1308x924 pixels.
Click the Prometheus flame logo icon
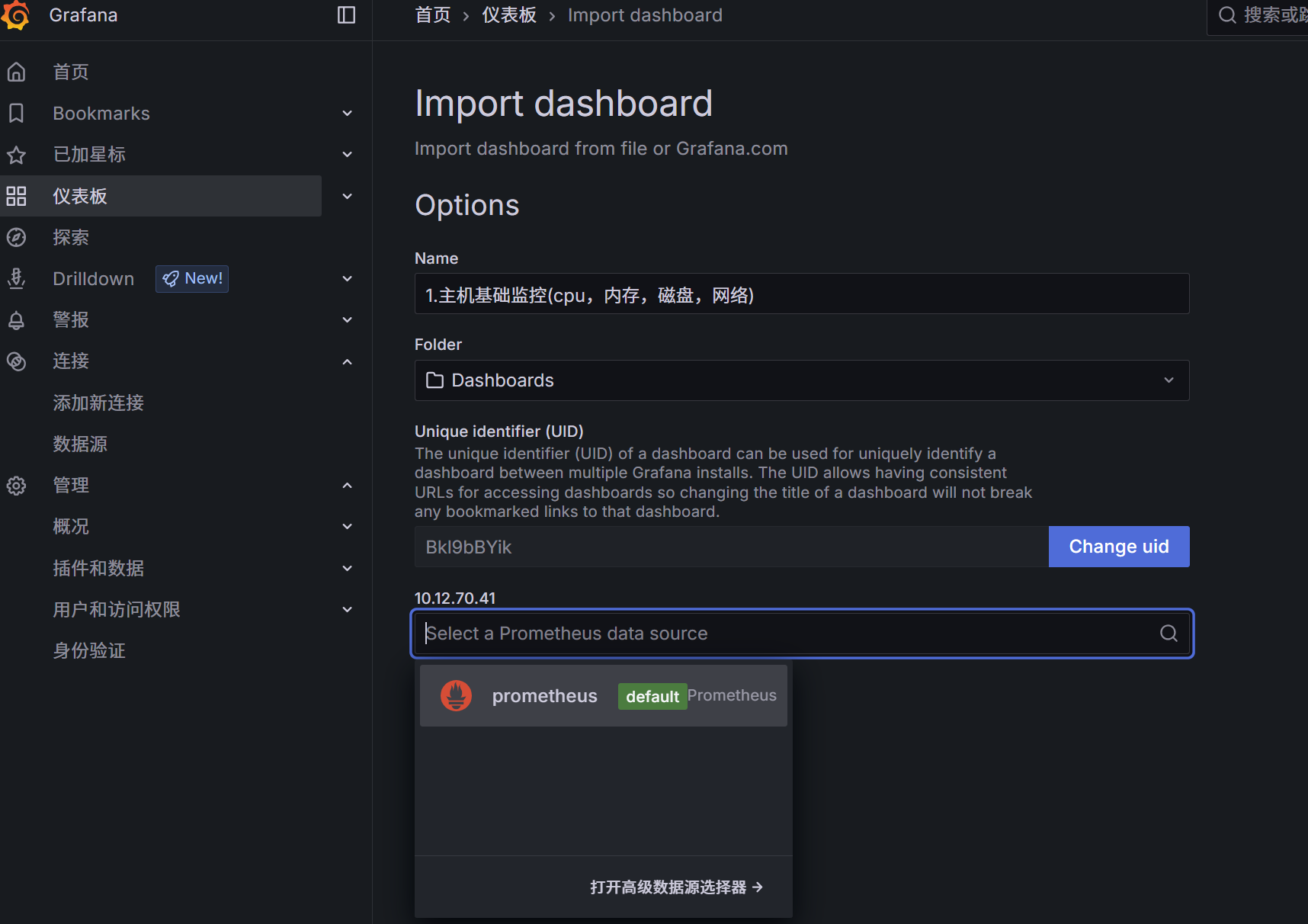click(x=456, y=695)
